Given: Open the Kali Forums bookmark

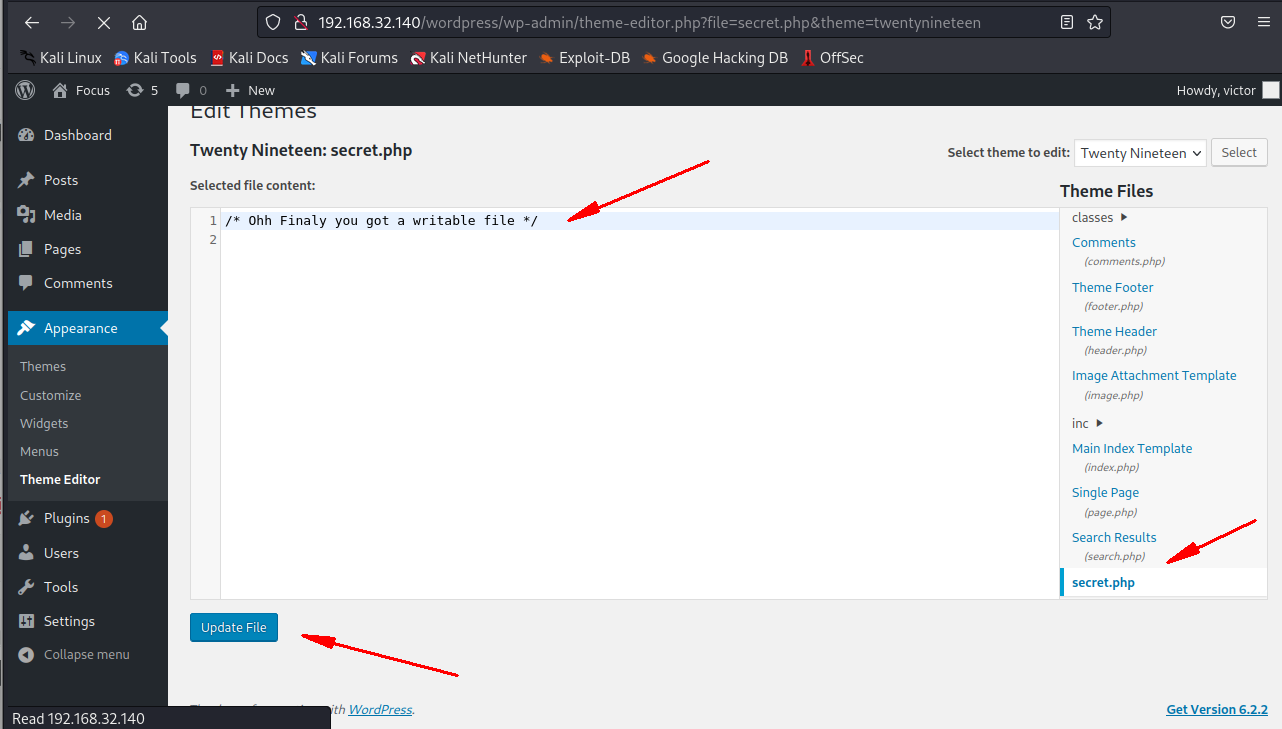Looking at the screenshot, I should 349,58.
